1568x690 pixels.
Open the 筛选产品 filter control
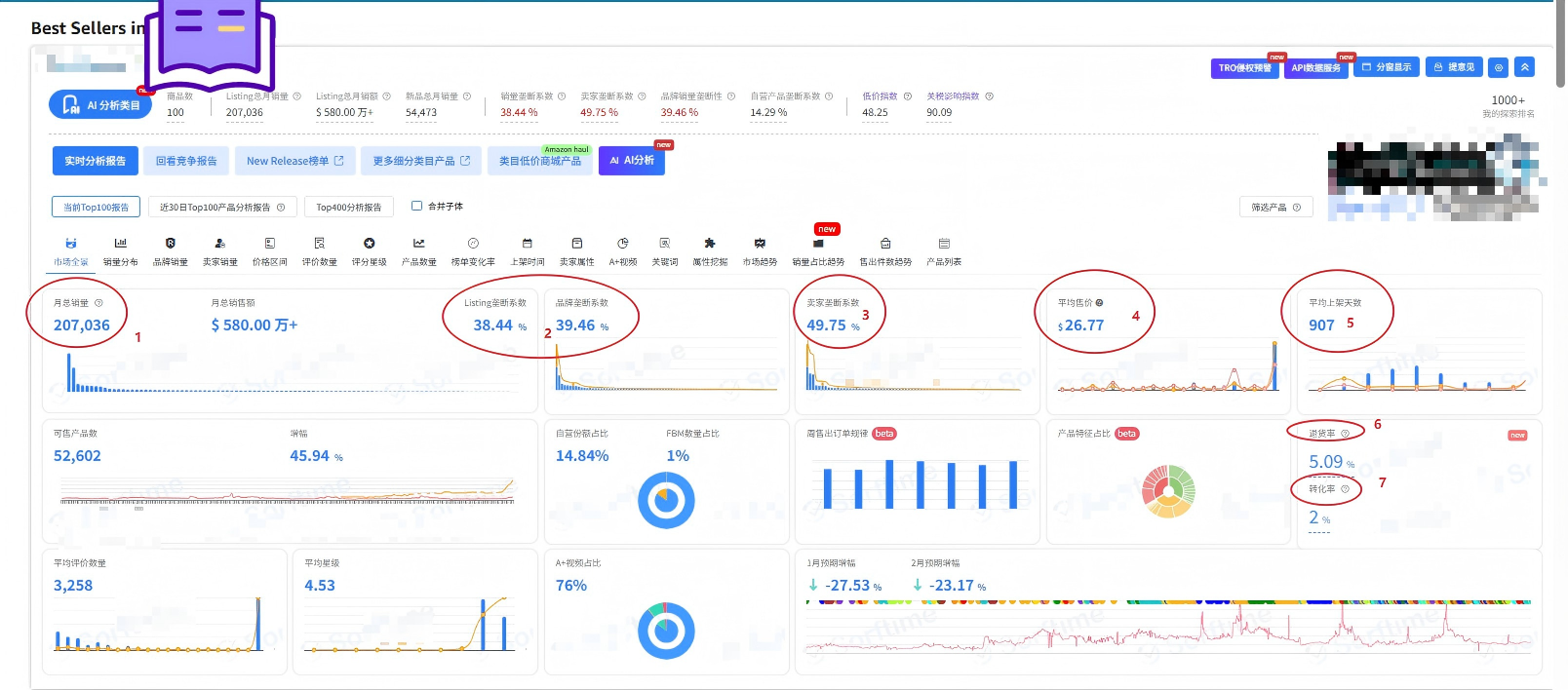click(x=1275, y=208)
